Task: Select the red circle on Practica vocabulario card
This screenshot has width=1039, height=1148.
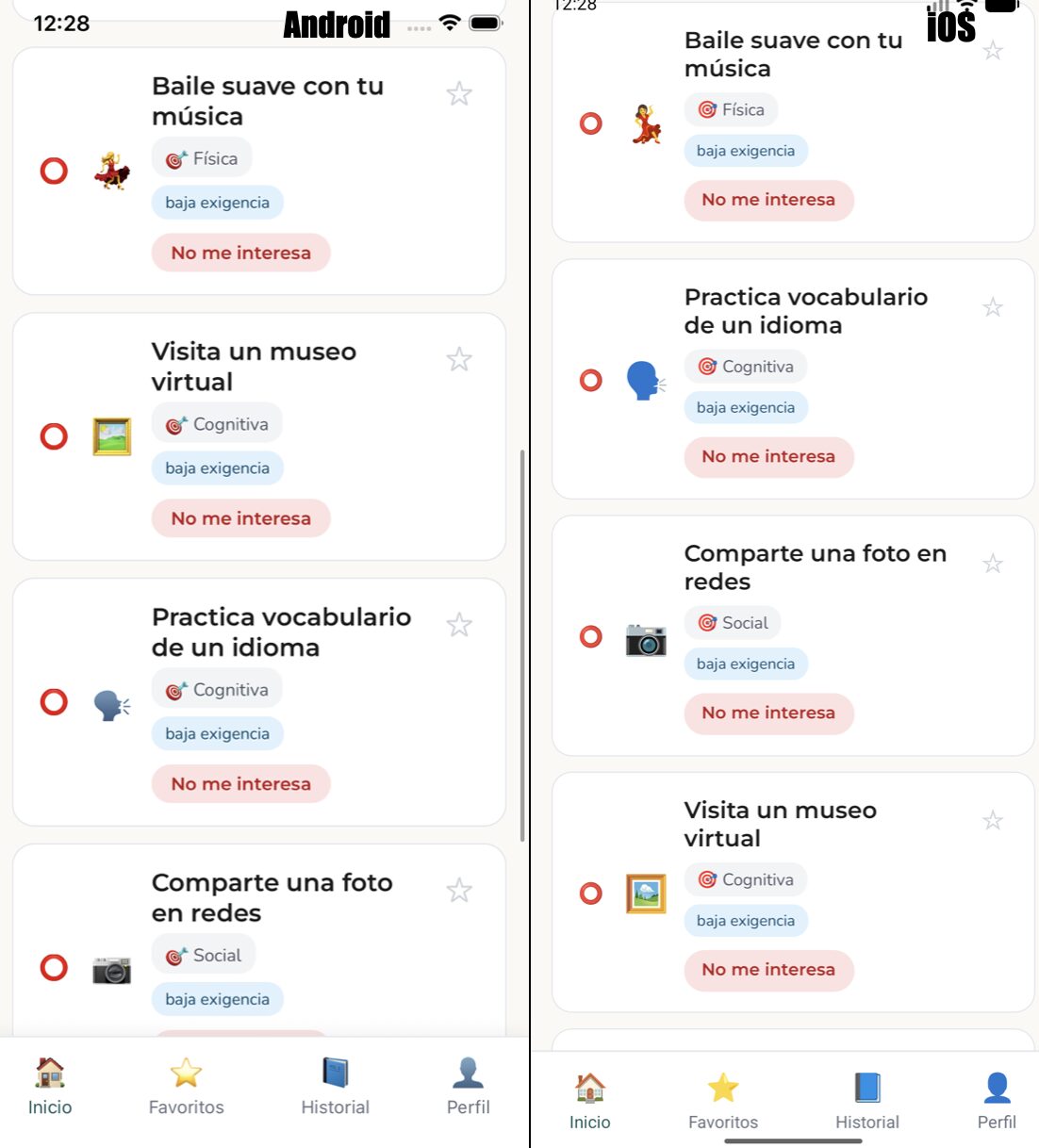Action: 53,703
